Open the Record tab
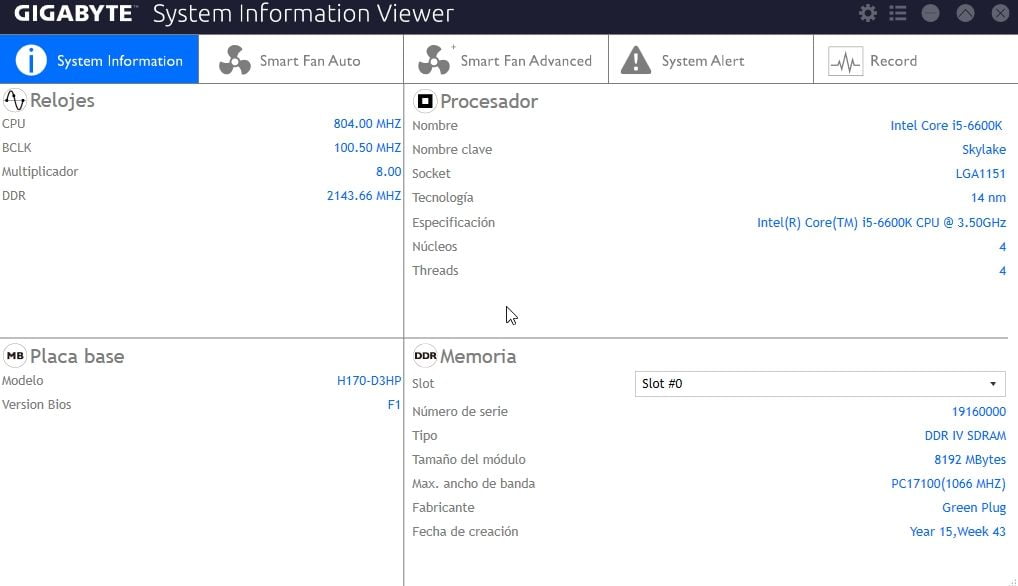1018x586 pixels. pos(915,59)
